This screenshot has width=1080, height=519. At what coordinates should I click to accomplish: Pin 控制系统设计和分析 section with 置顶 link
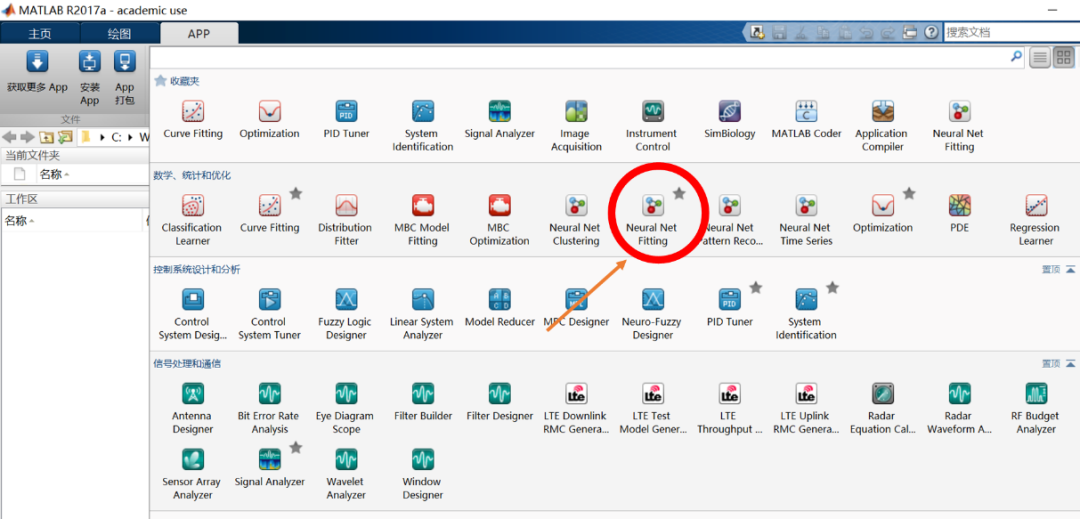coord(1051,270)
